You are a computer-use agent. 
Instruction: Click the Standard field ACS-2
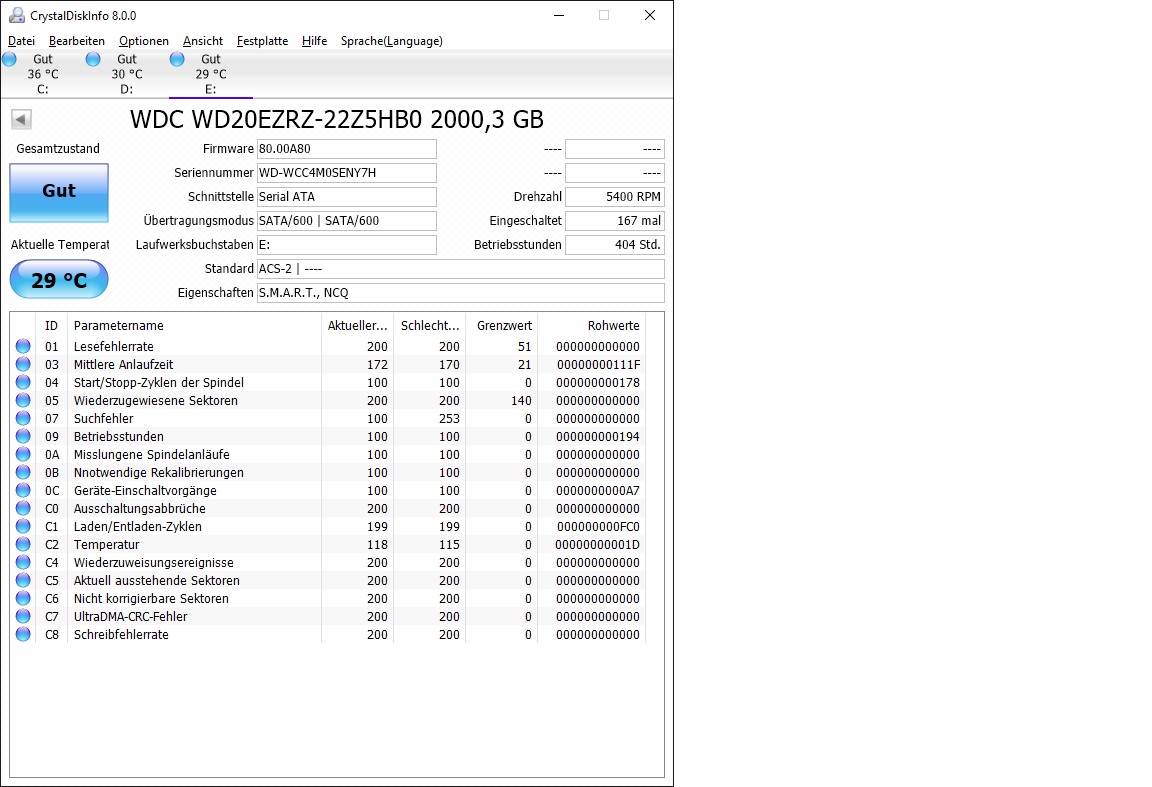461,269
